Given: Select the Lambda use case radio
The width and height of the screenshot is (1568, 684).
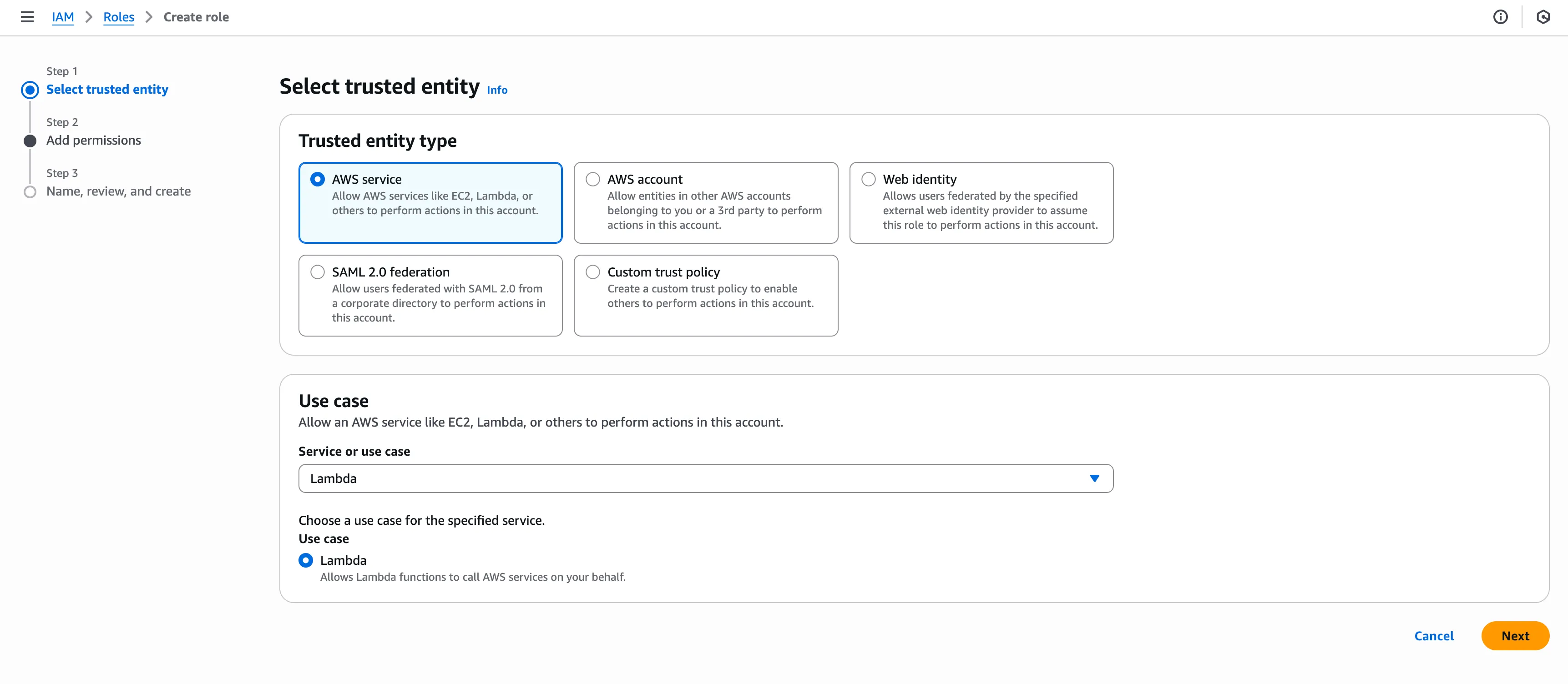Looking at the screenshot, I should coord(306,560).
